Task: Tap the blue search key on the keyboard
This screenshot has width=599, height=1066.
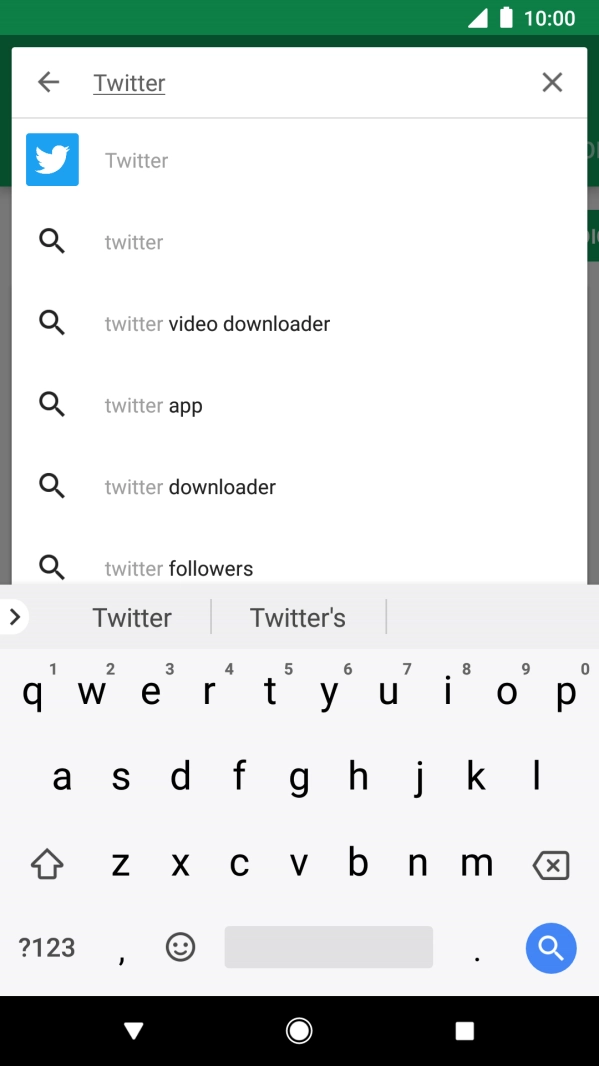Action: [551, 947]
